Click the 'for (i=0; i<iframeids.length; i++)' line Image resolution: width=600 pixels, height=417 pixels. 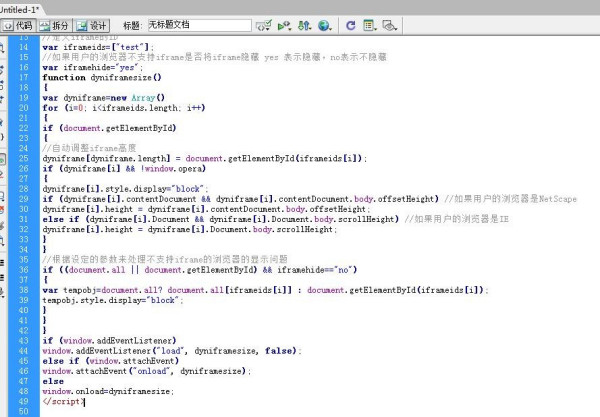[124, 108]
